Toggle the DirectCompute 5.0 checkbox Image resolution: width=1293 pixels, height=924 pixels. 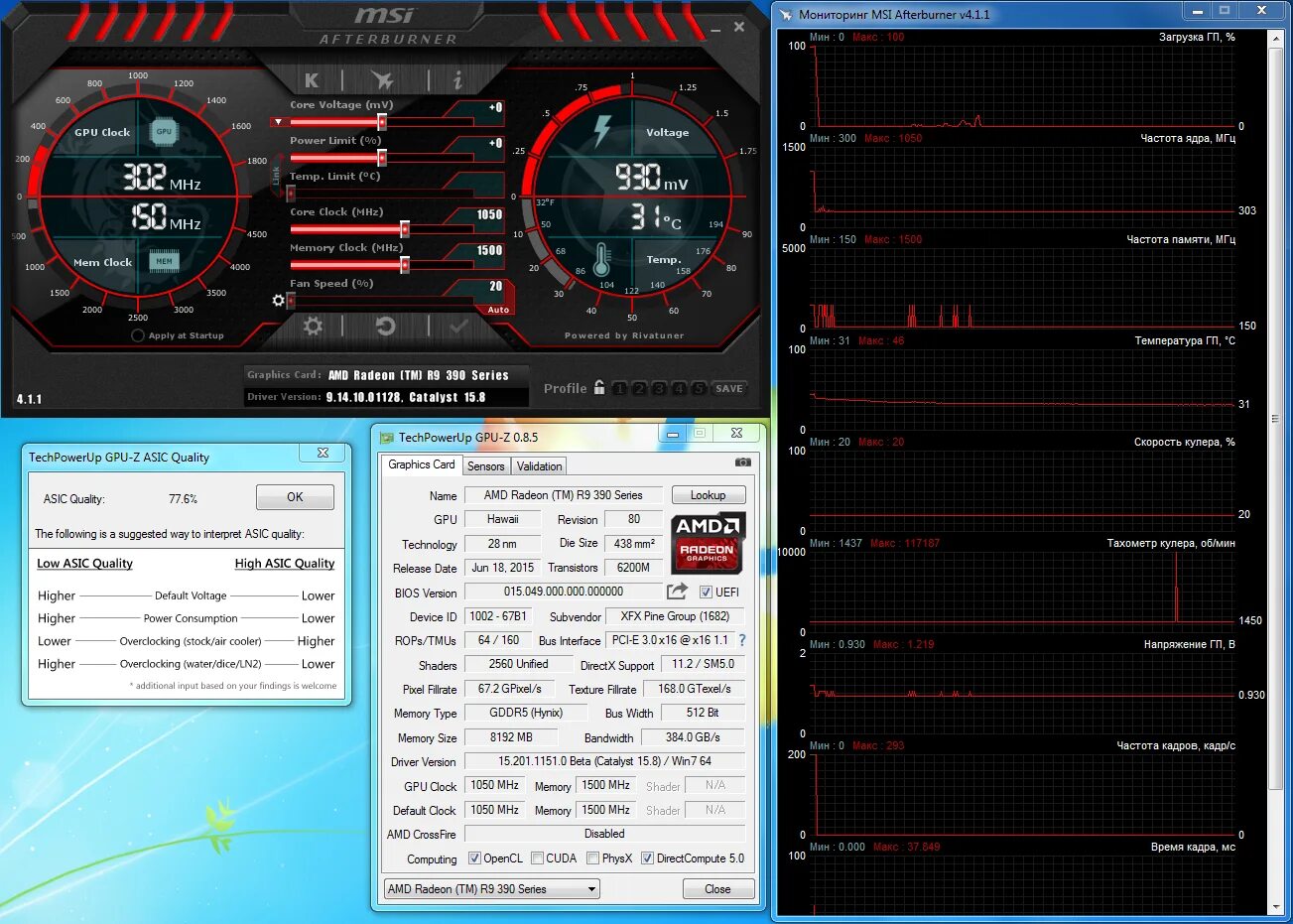[647, 858]
